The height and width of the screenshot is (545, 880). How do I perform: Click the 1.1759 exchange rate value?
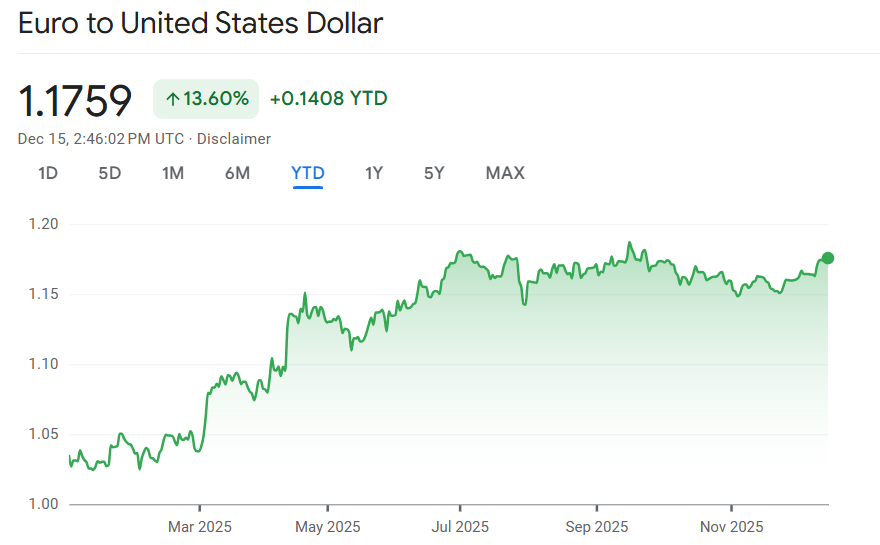75,100
